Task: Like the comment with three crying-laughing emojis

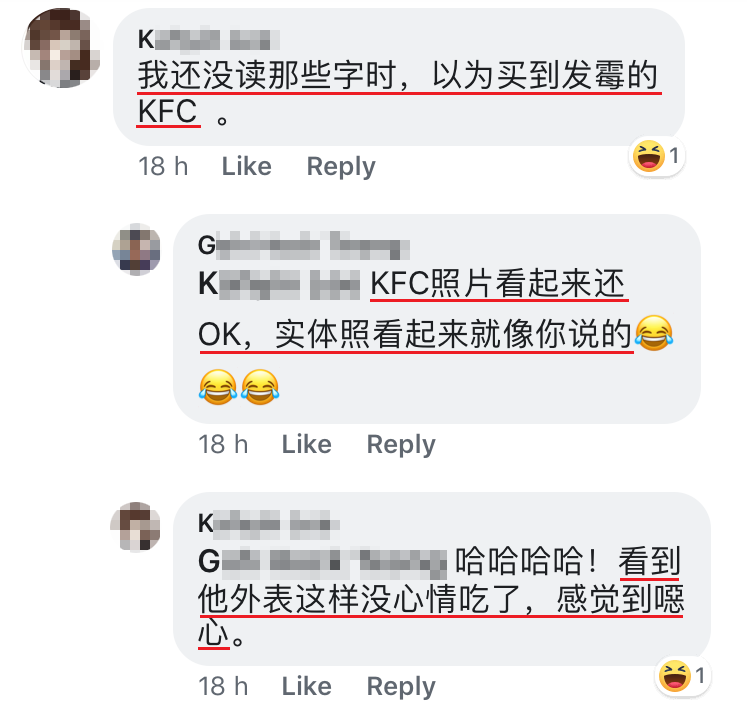Action: pyautogui.click(x=306, y=444)
